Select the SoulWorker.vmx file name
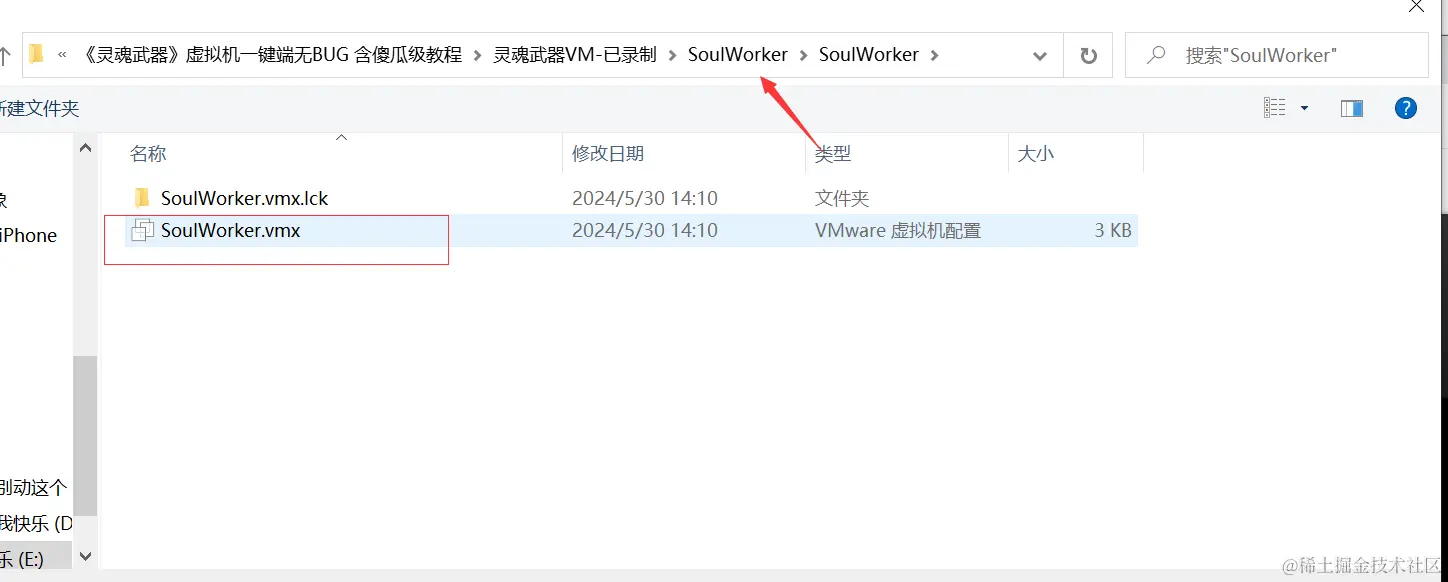The image size is (1448, 582). [231, 230]
